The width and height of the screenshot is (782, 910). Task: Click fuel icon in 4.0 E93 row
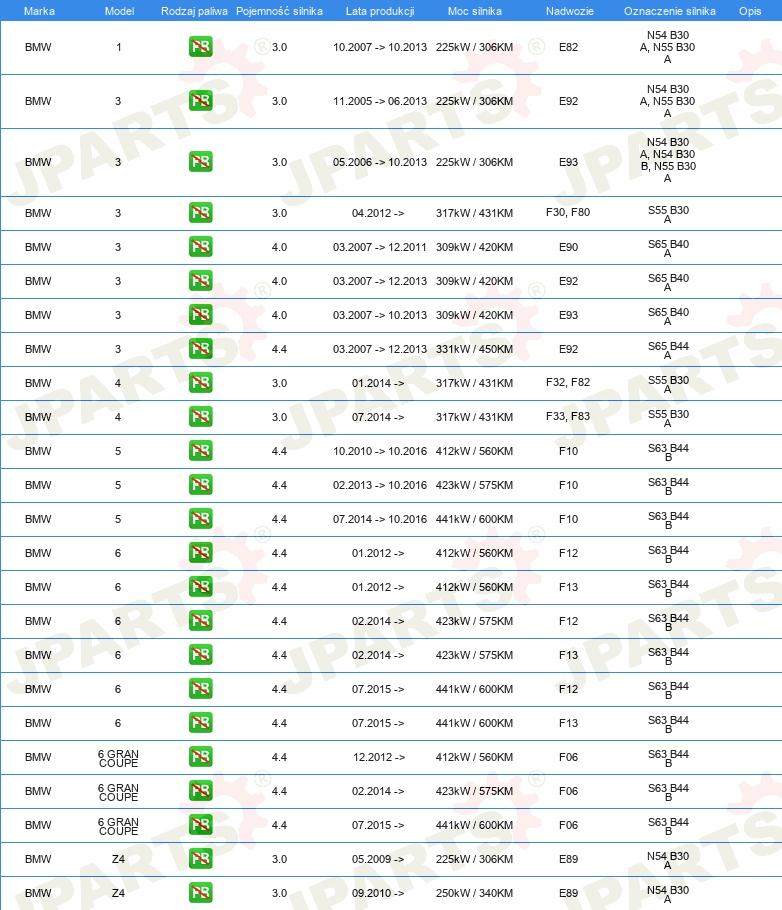click(x=200, y=315)
